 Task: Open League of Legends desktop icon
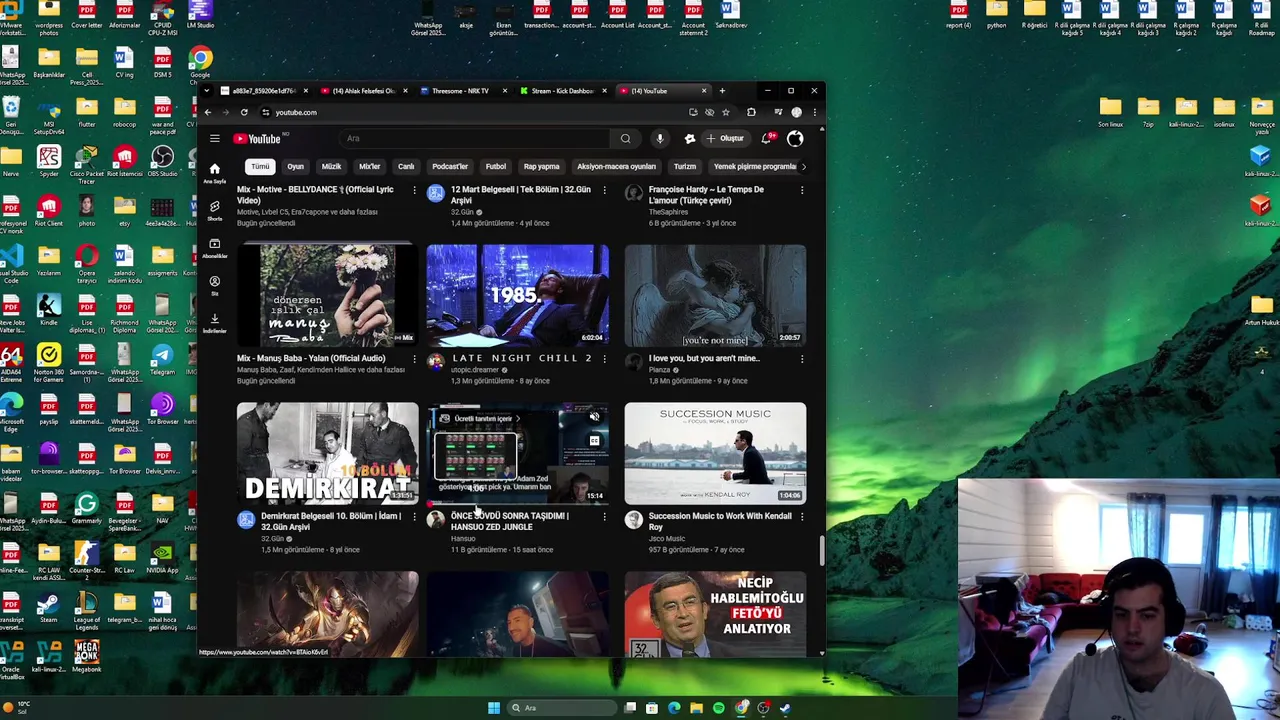pyautogui.click(x=86, y=607)
